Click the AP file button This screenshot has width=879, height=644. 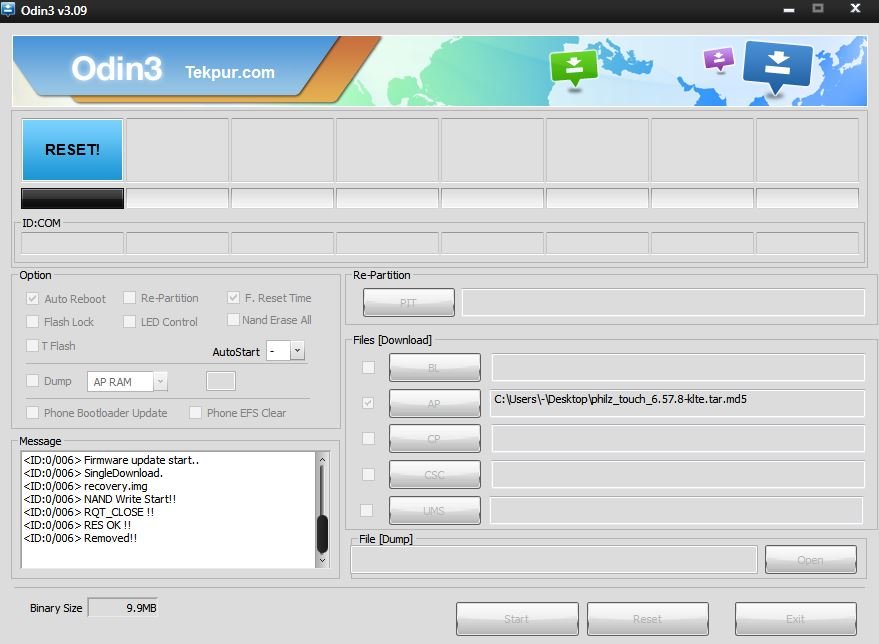(x=434, y=403)
